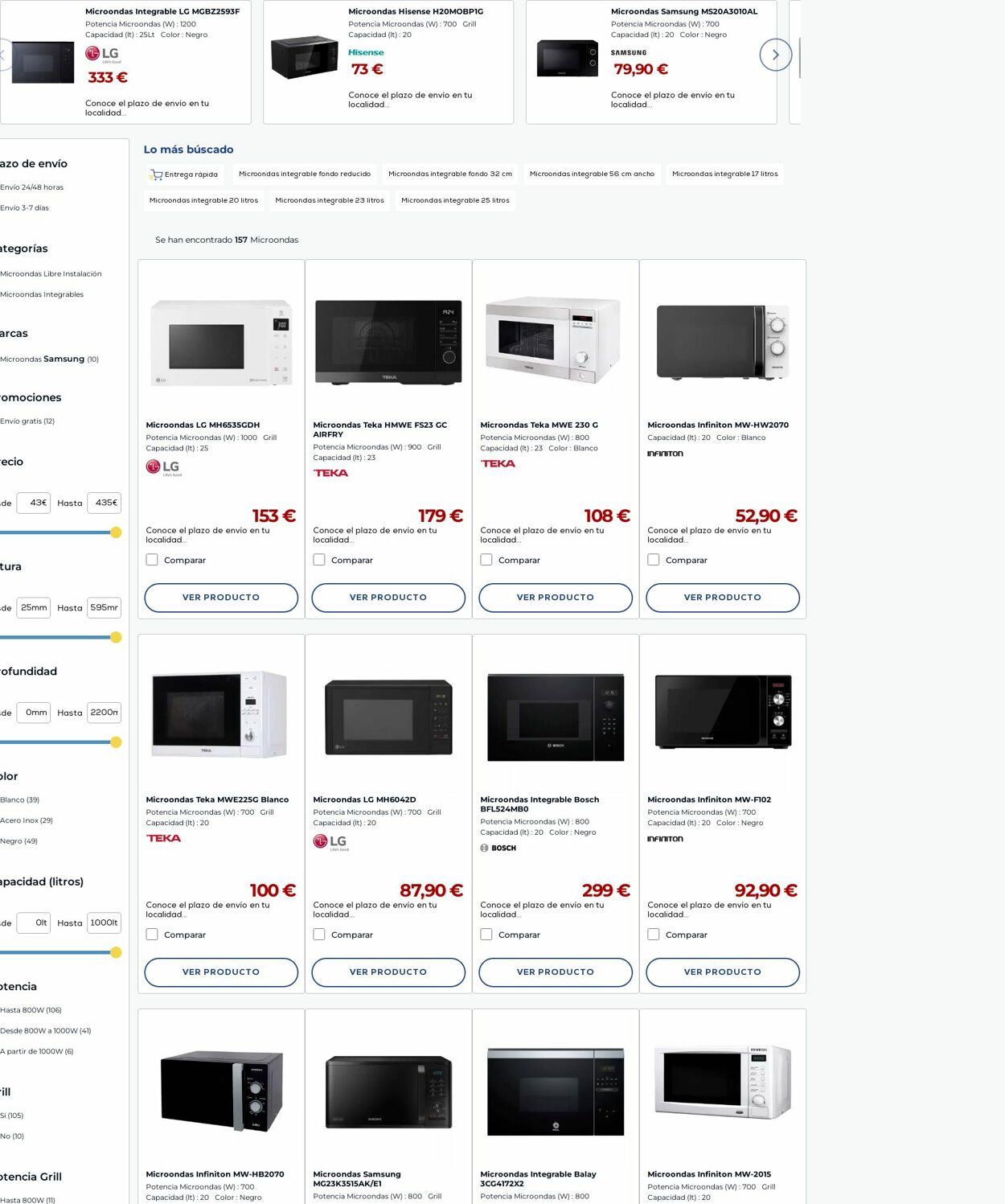Image resolution: width=1005 pixels, height=1204 pixels.
Task: Click VER PRODUCTO for Teka MWE 230 G
Action: coord(556,598)
